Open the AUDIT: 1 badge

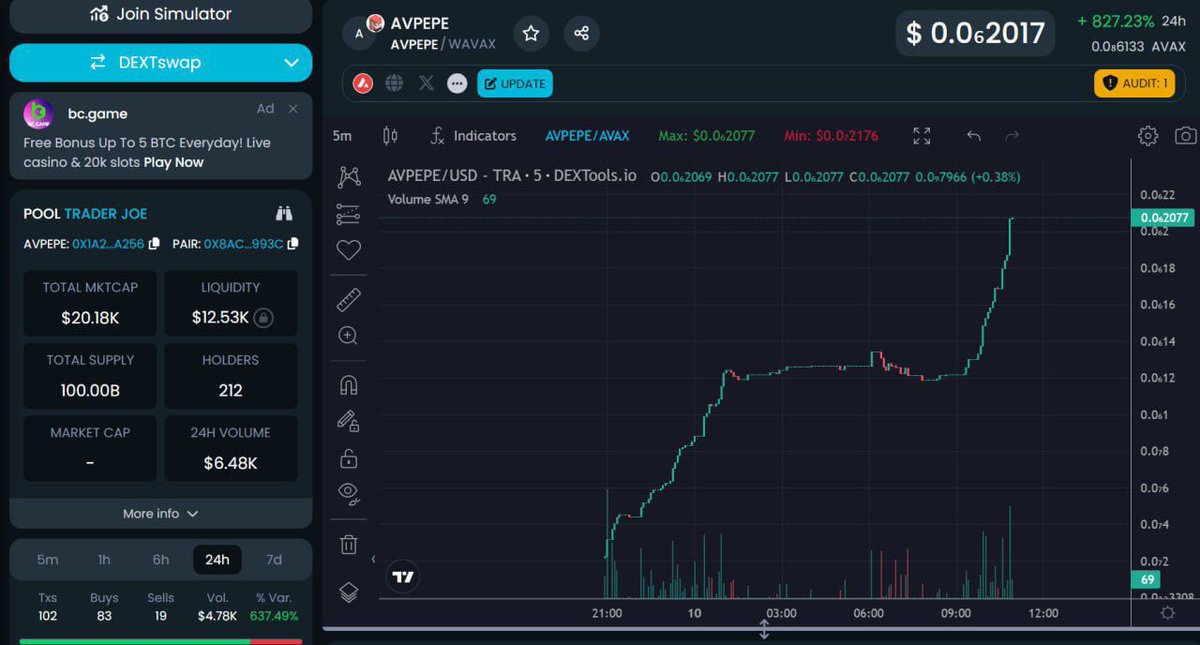click(x=1135, y=84)
